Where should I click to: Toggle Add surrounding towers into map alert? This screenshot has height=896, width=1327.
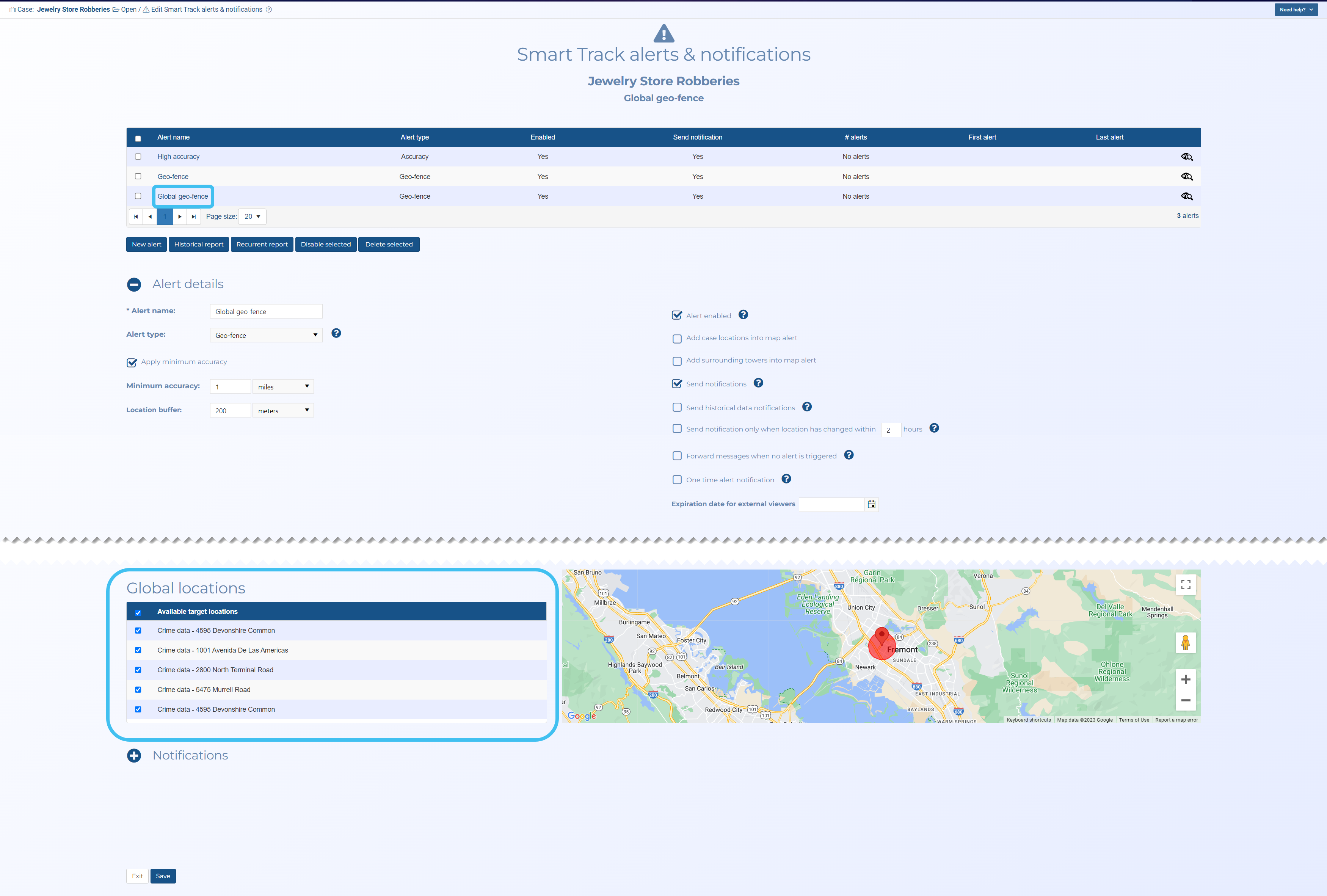tap(677, 361)
